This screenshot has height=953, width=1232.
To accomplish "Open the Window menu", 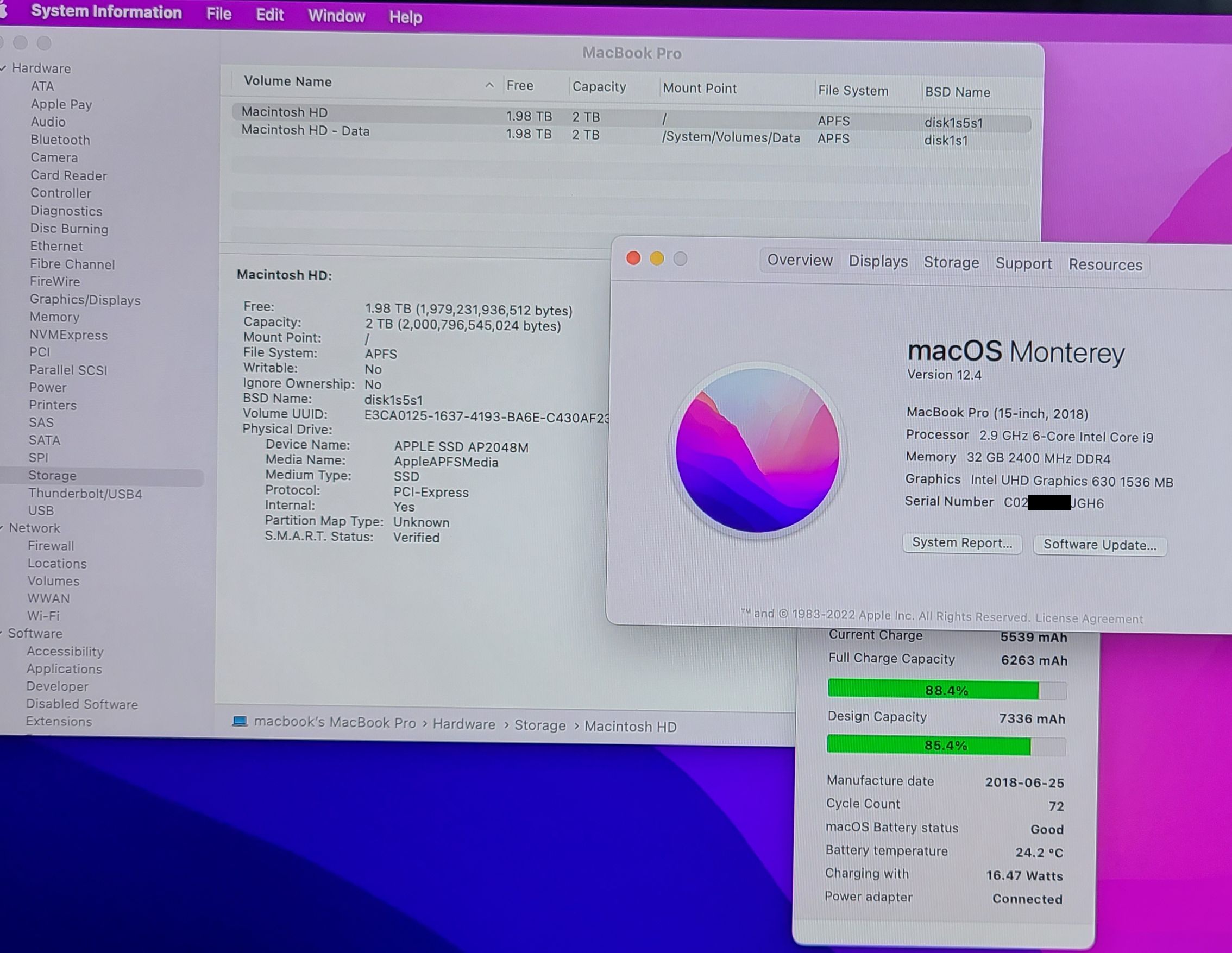I will tap(336, 16).
